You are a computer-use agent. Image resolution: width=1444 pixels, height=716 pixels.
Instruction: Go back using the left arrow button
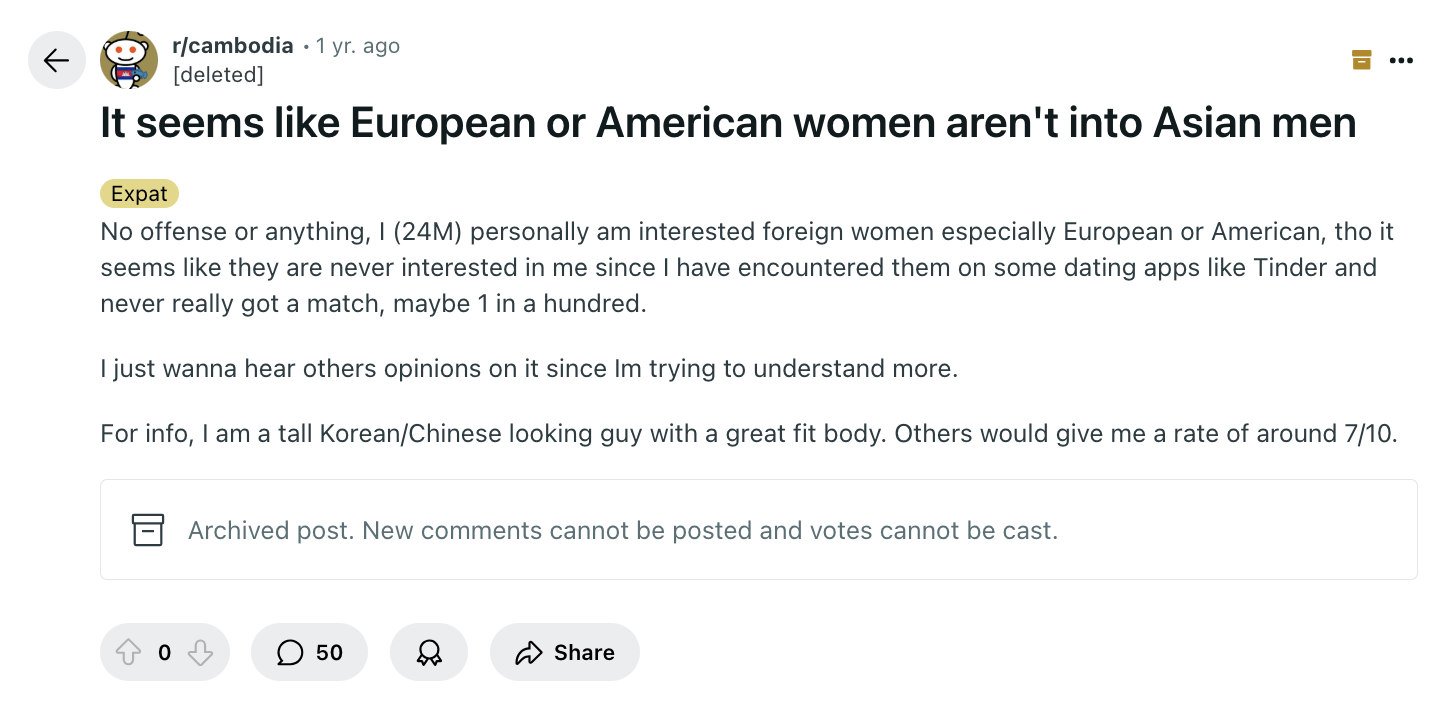pos(56,60)
